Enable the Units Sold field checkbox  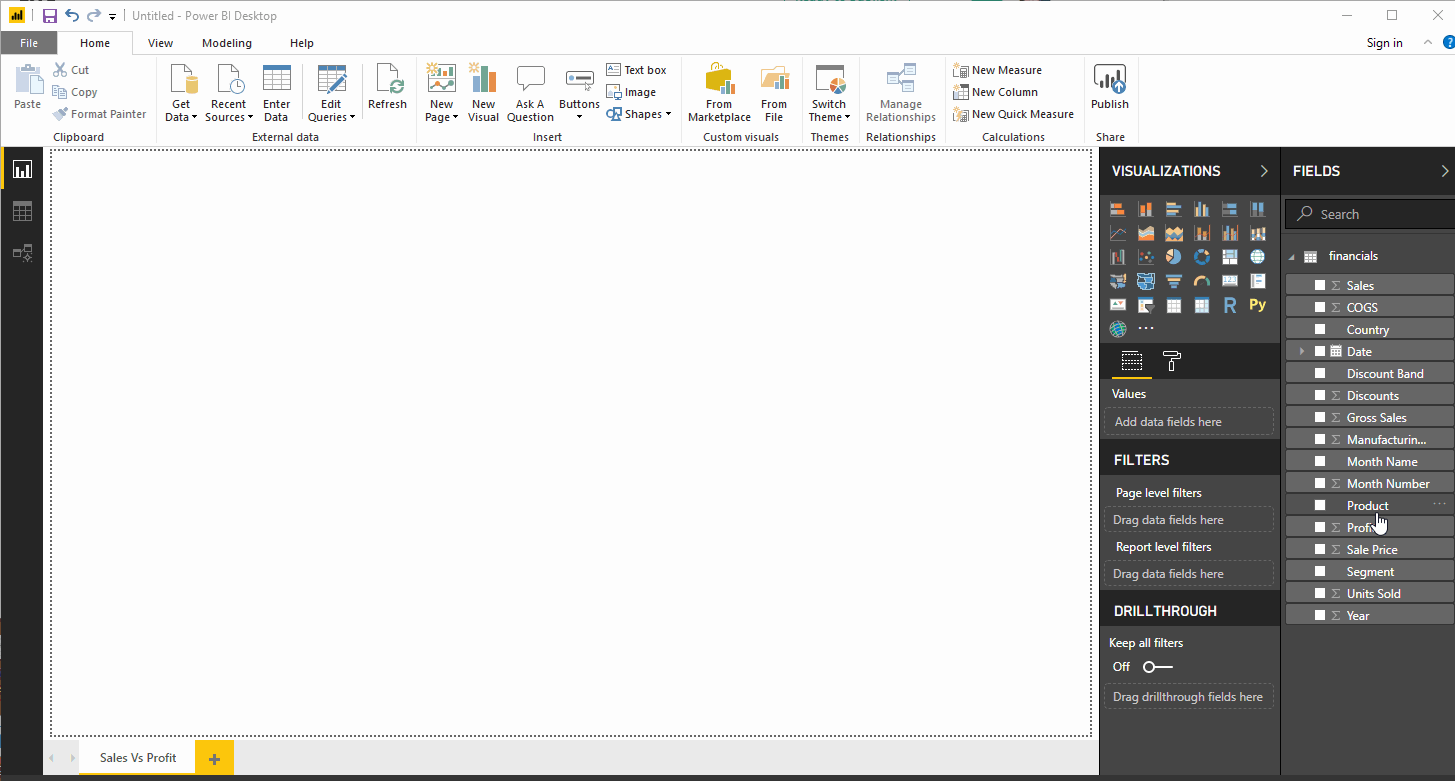(1320, 594)
